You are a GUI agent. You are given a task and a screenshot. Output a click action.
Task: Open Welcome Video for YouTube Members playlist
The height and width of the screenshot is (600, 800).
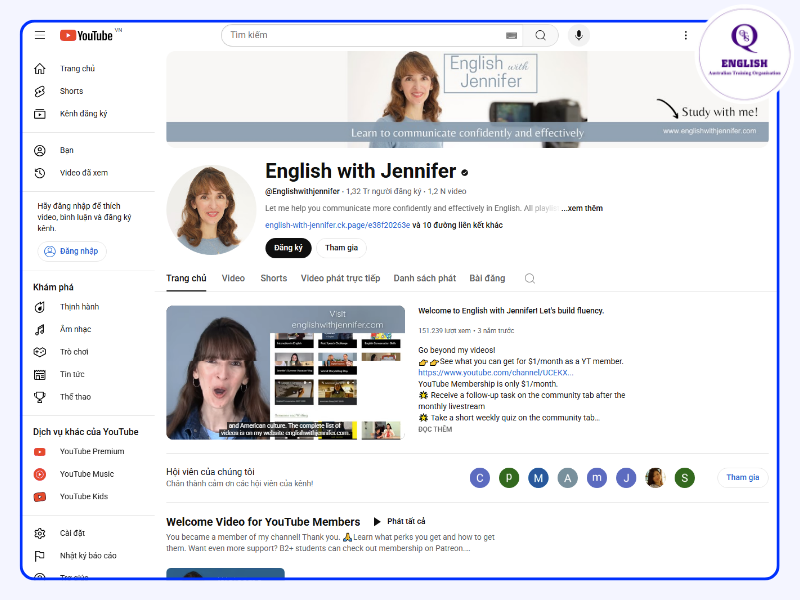click(x=263, y=522)
